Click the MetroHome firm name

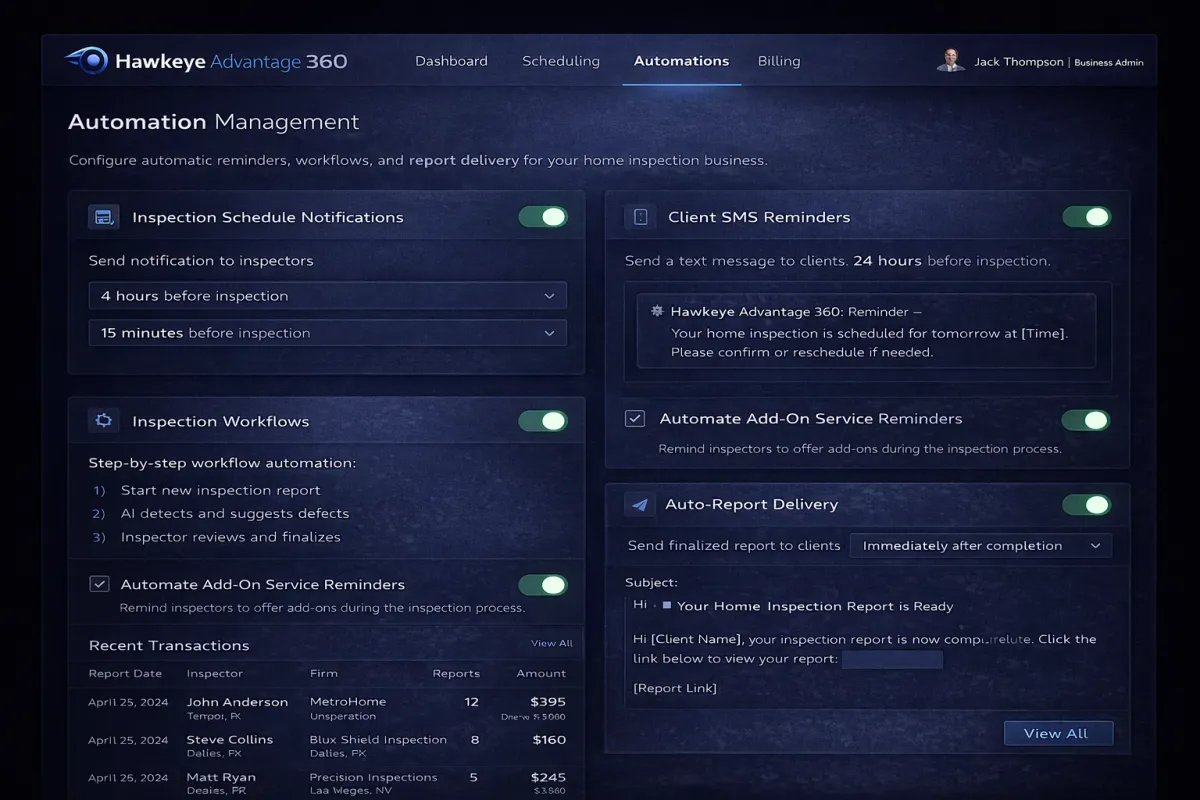click(x=348, y=702)
